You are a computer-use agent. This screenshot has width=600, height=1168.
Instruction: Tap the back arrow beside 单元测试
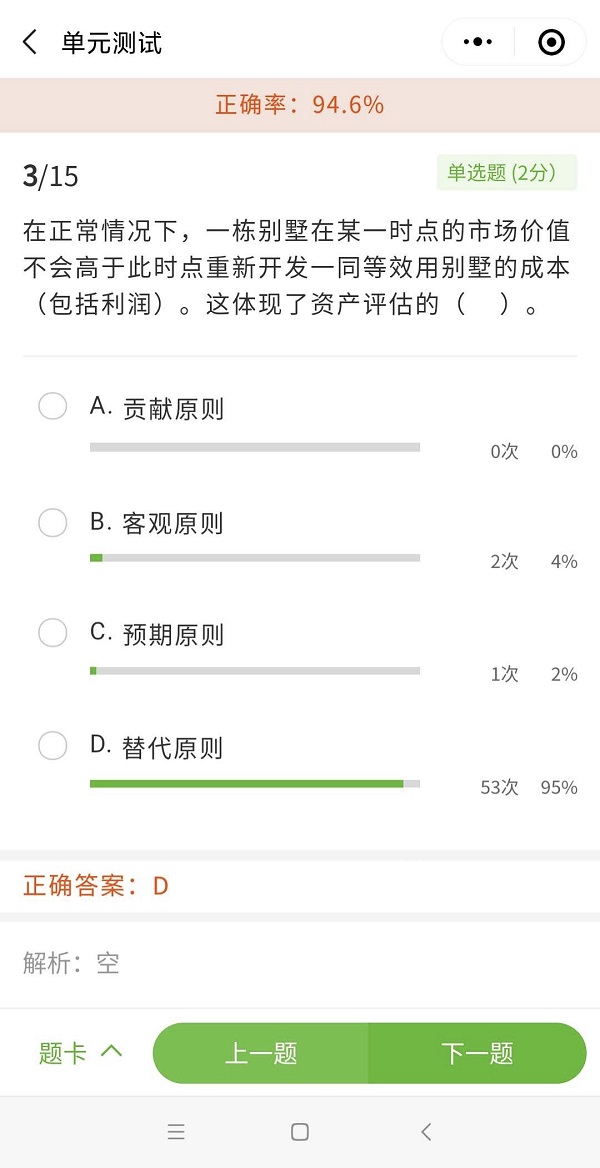pyautogui.click(x=30, y=43)
